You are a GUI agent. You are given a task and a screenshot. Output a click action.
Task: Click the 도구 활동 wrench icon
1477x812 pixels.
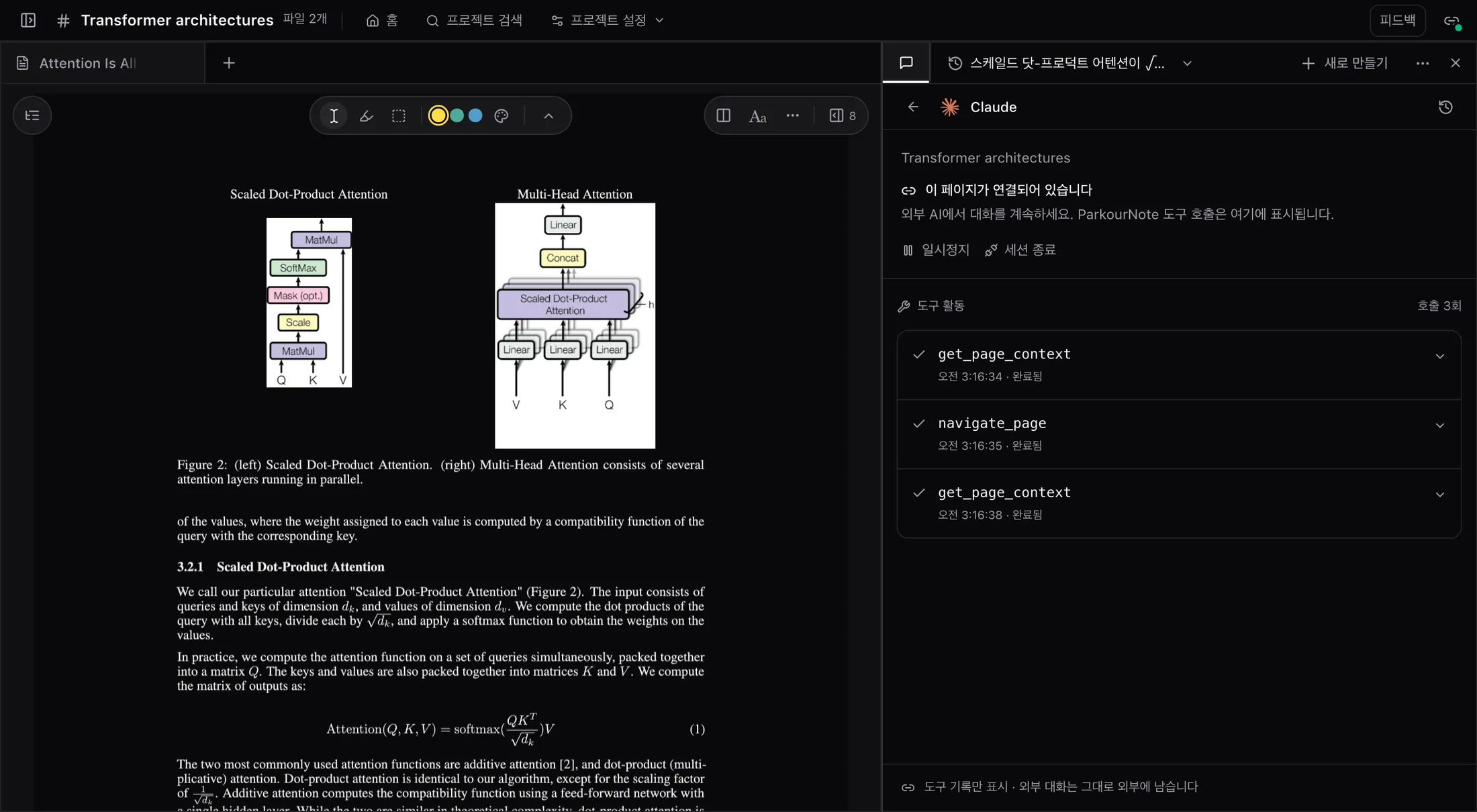pyautogui.click(x=904, y=306)
